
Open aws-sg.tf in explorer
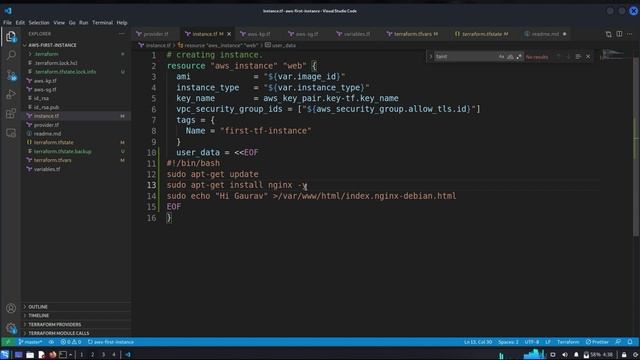76,89
